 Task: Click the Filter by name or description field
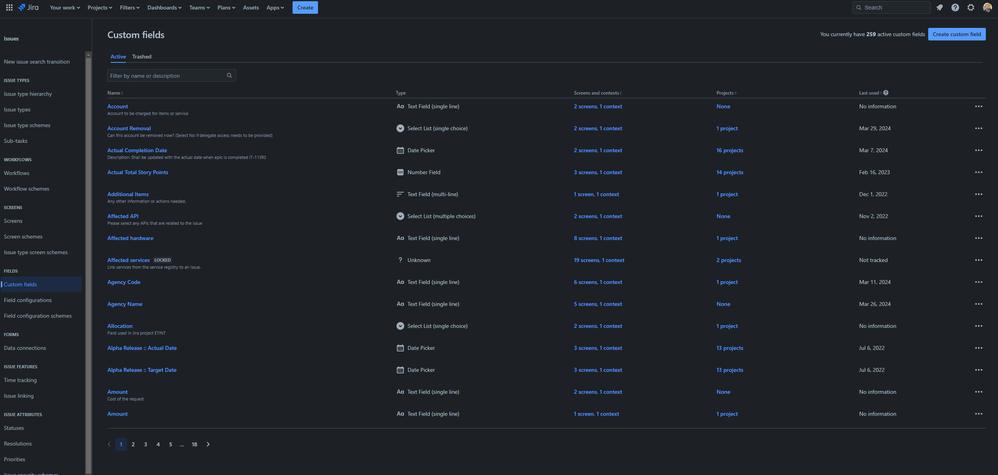171,75
